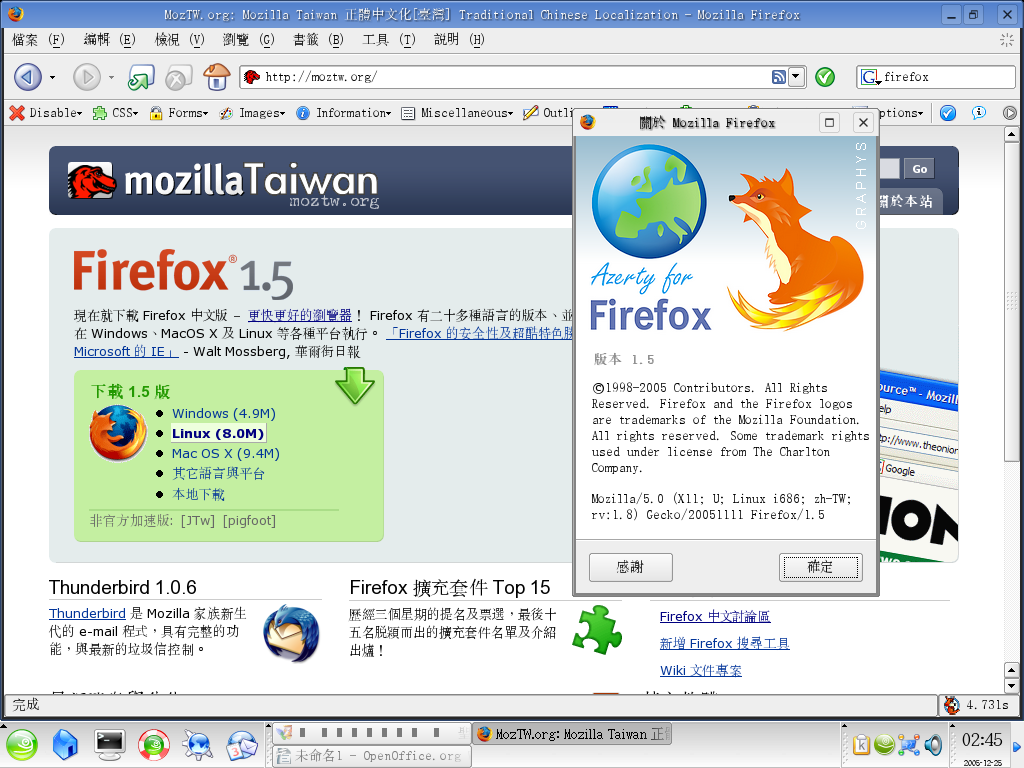Click the Home toolbar icon
This screenshot has width=1024, height=768.
(216, 77)
